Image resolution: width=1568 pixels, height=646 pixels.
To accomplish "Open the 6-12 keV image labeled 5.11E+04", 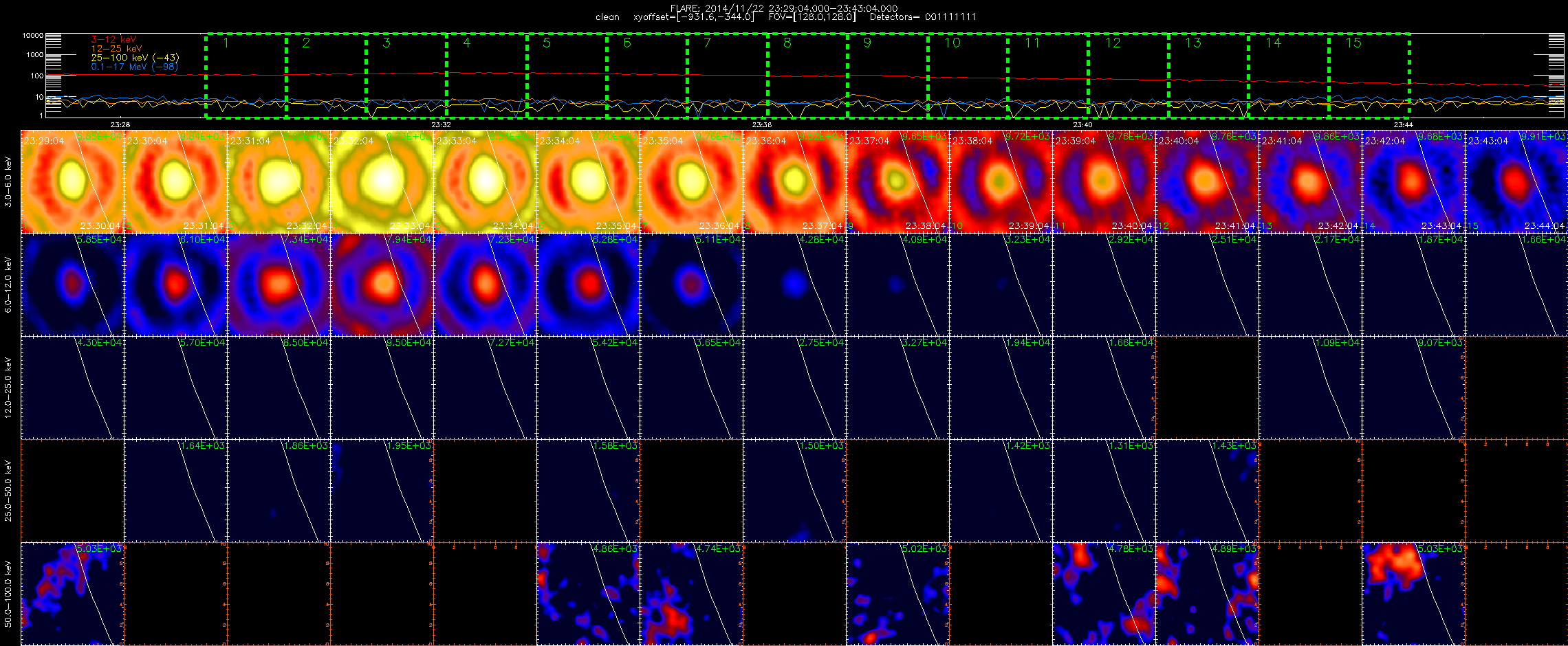I will [x=691, y=285].
